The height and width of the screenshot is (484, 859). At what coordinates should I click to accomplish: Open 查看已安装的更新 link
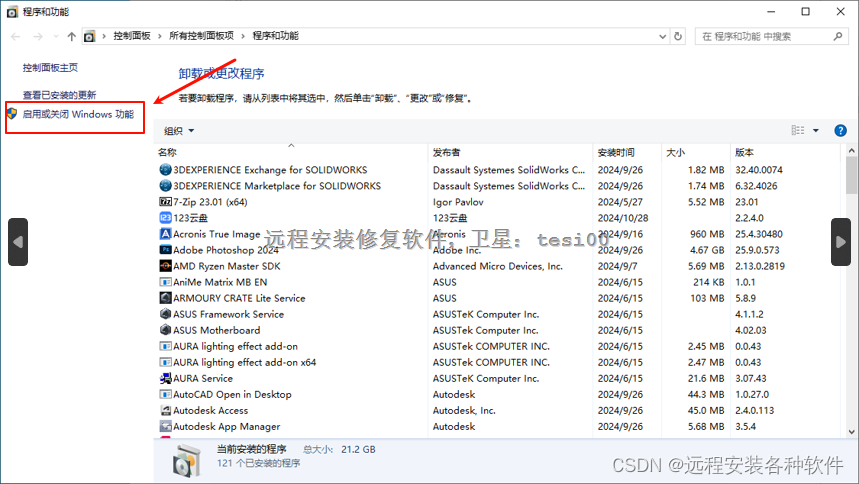pos(59,95)
